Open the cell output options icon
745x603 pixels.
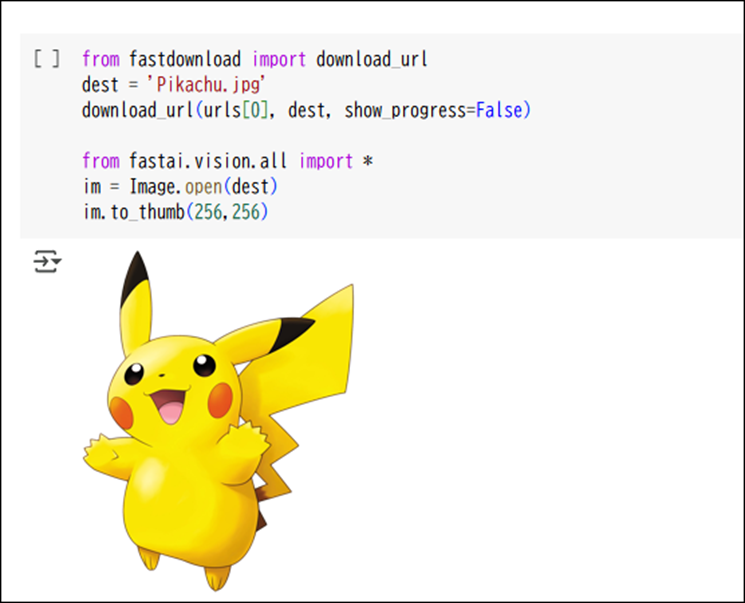(47, 261)
